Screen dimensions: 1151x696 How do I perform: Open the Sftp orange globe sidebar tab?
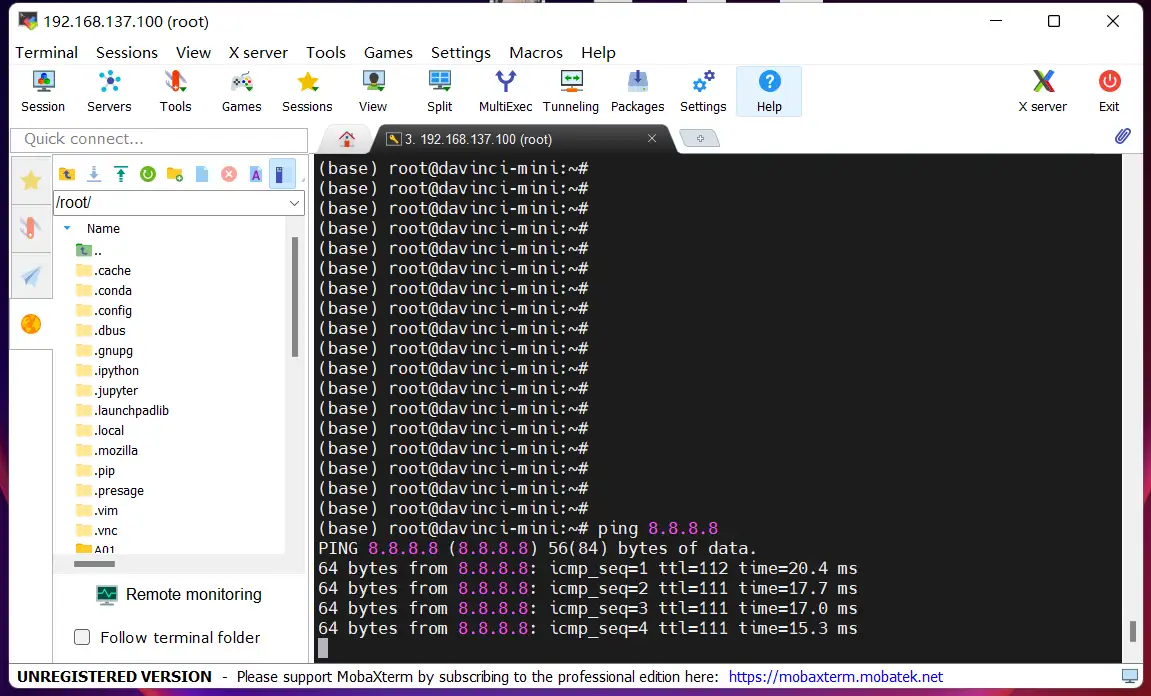click(x=31, y=324)
